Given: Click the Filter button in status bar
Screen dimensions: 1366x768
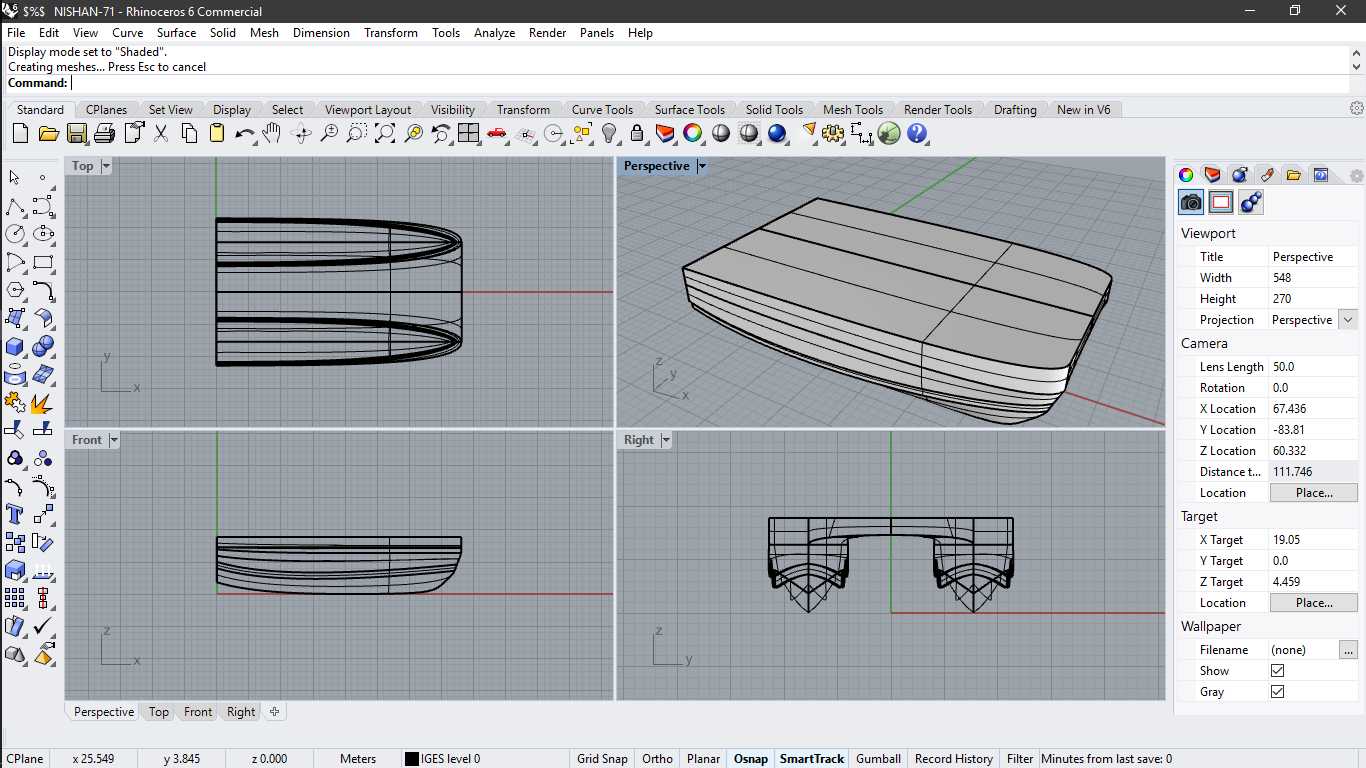Looking at the screenshot, I should tap(1020, 759).
